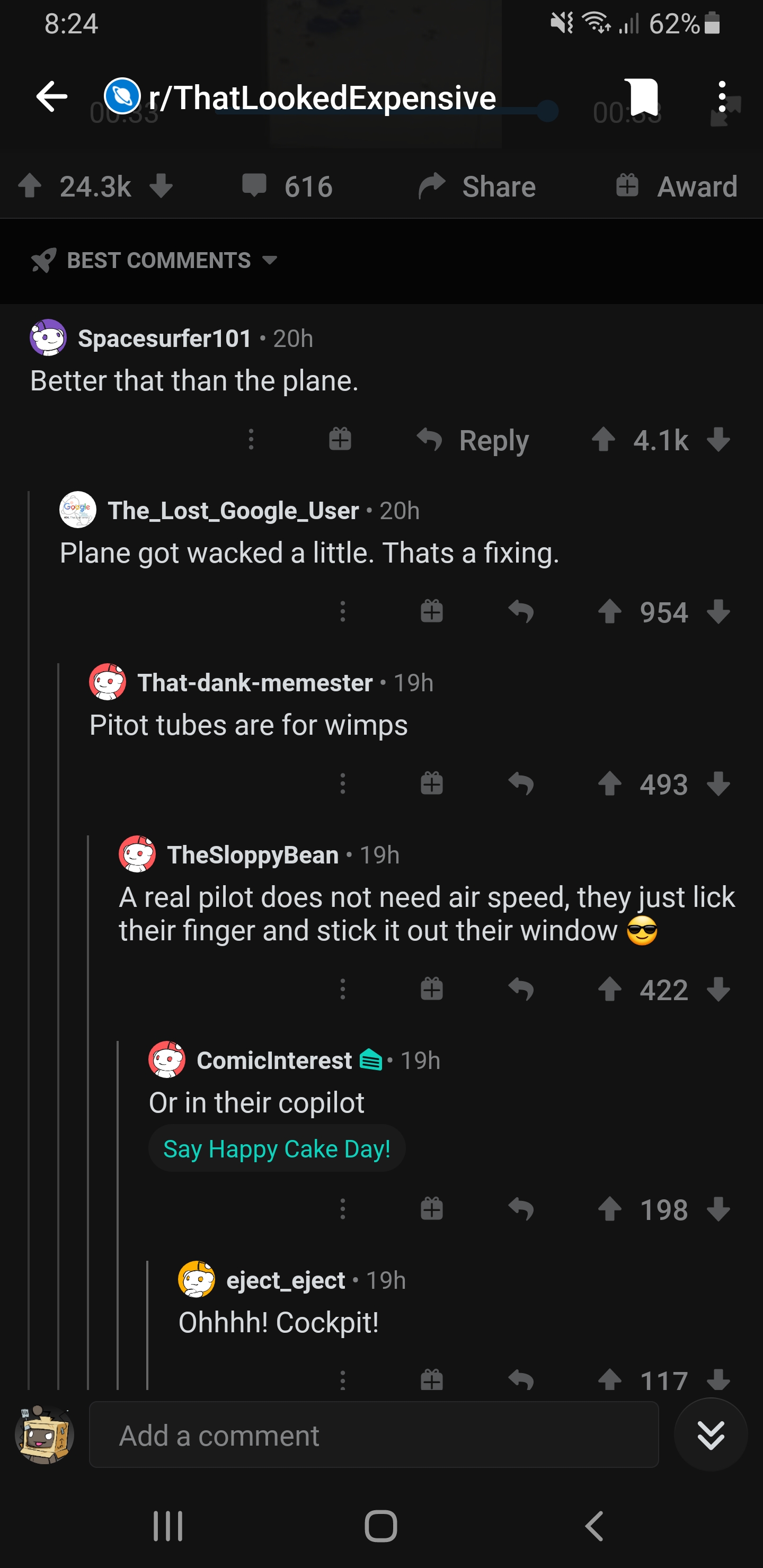The width and height of the screenshot is (763, 1568).
Task: Share the post via the Share button
Action: click(477, 186)
